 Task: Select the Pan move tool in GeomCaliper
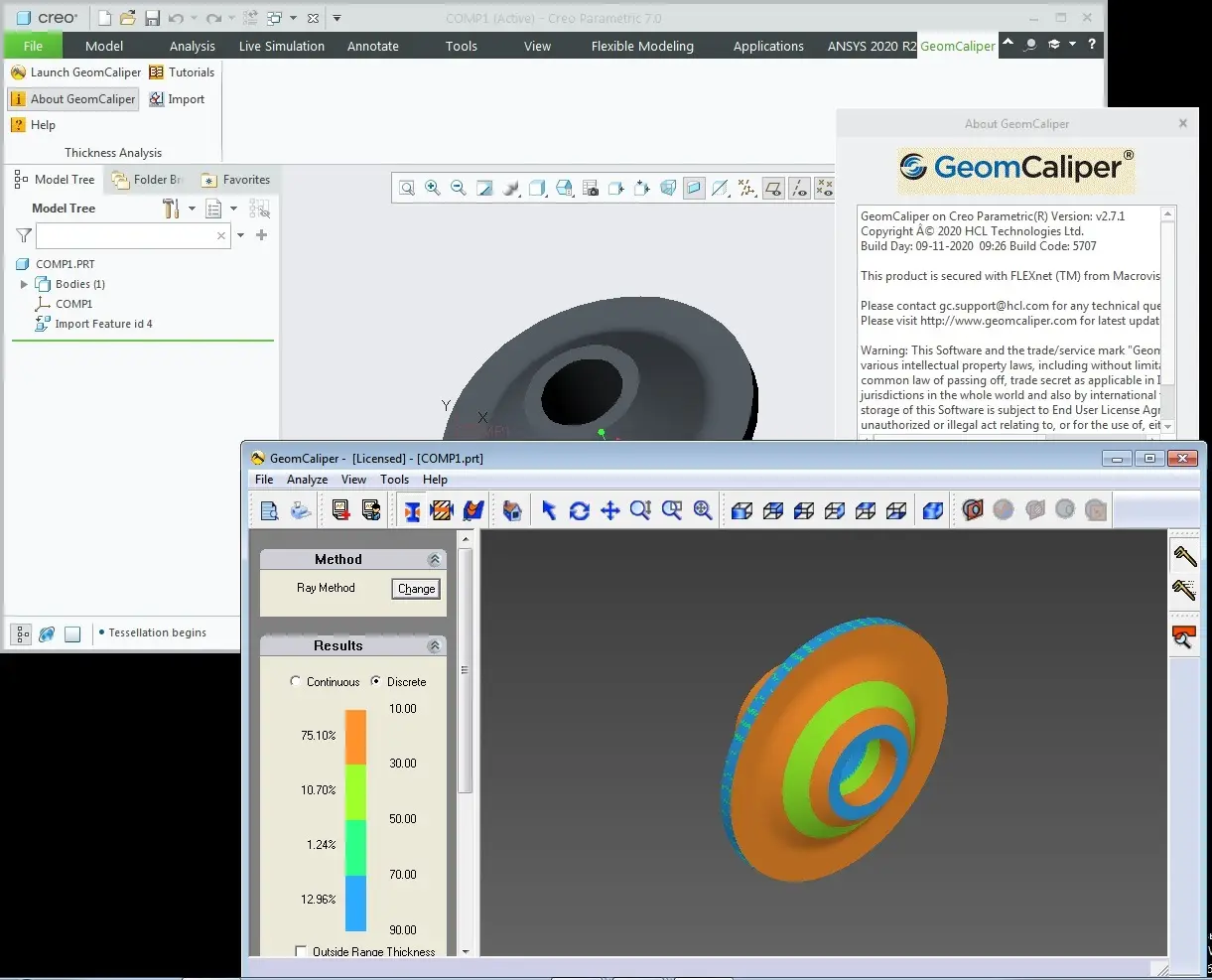coord(610,510)
